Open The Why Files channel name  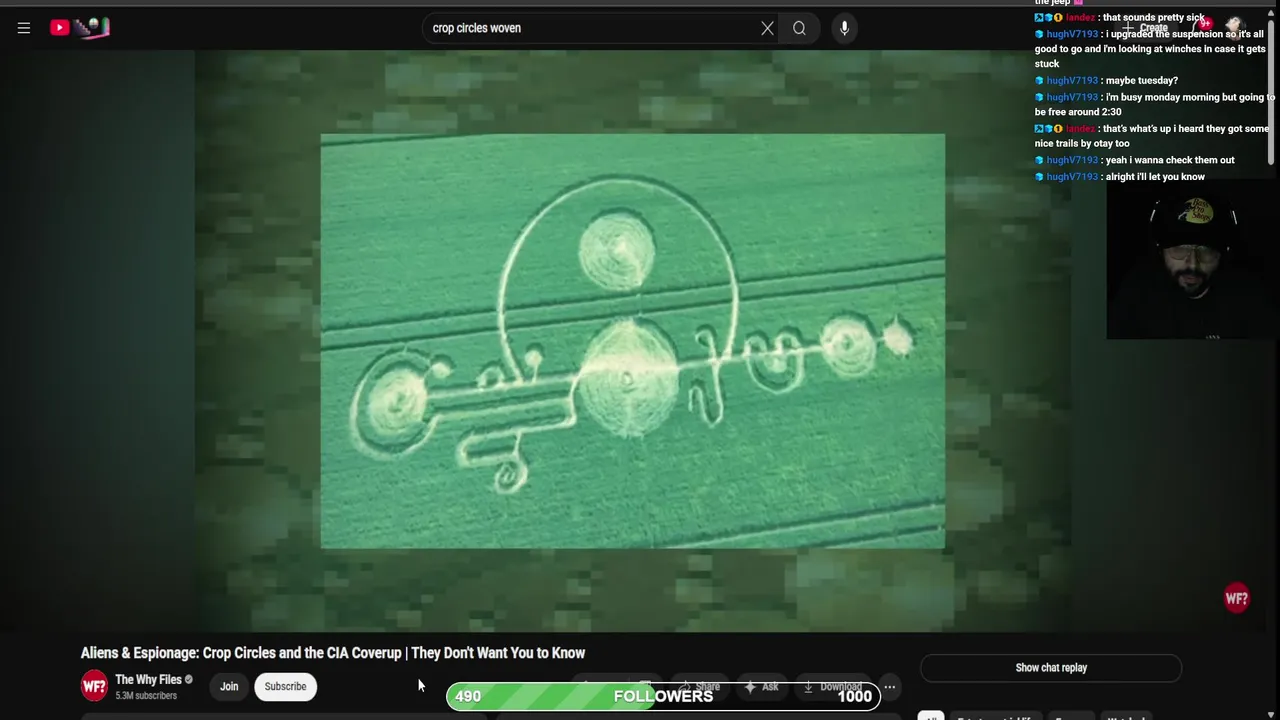(148, 680)
